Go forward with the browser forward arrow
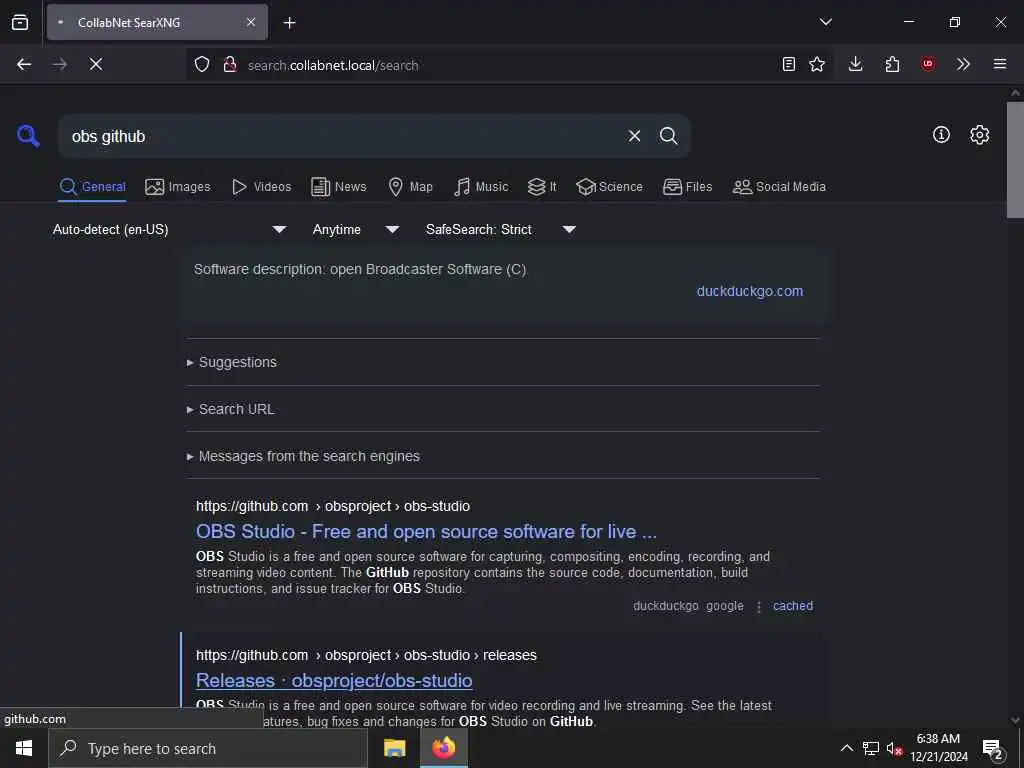The image size is (1024, 768). 59,64
